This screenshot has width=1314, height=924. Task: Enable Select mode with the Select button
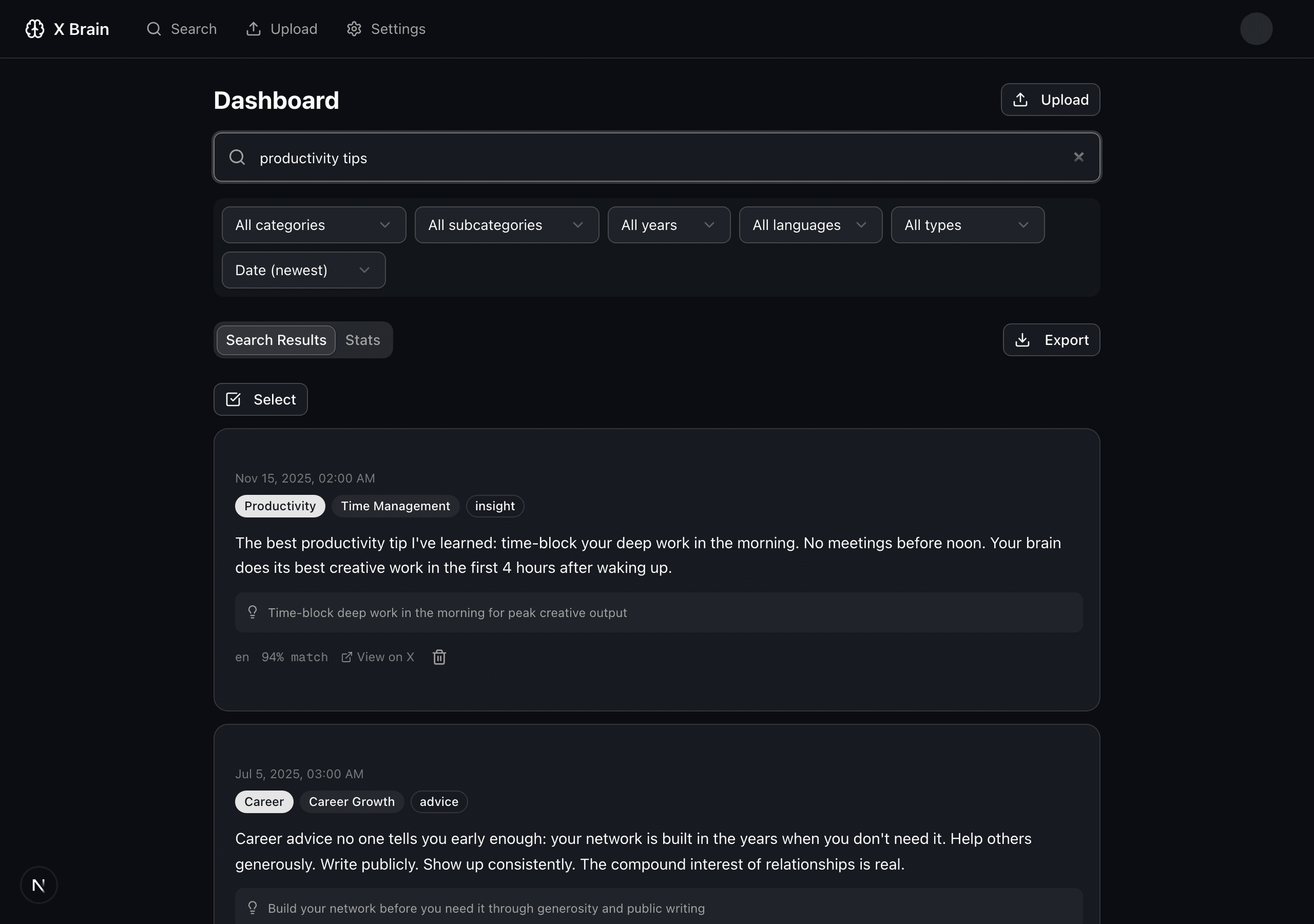click(x=260, y=399)
